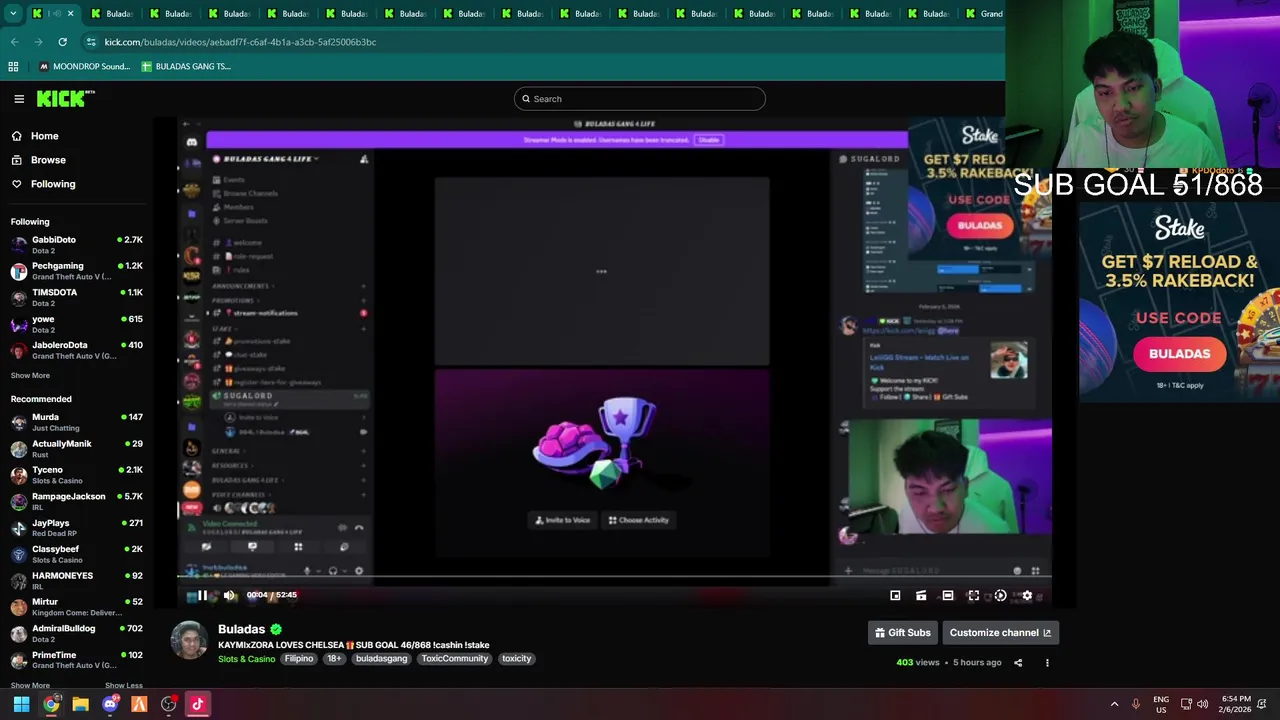Viewport: 1280px width, 720px height.
Task: Select the Filipino language tag
Action: click(x=298, y=659)
